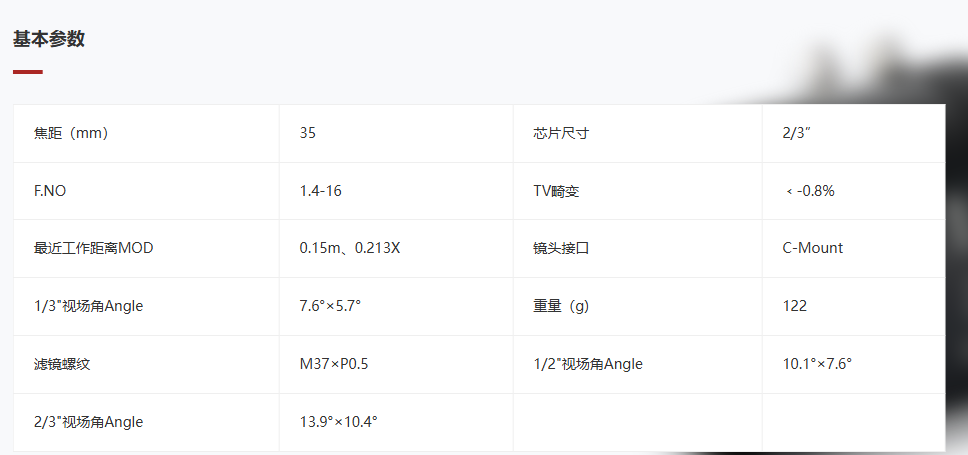Click the 2/3"视场角Angle label
The image size is (968, 455).
88,422
